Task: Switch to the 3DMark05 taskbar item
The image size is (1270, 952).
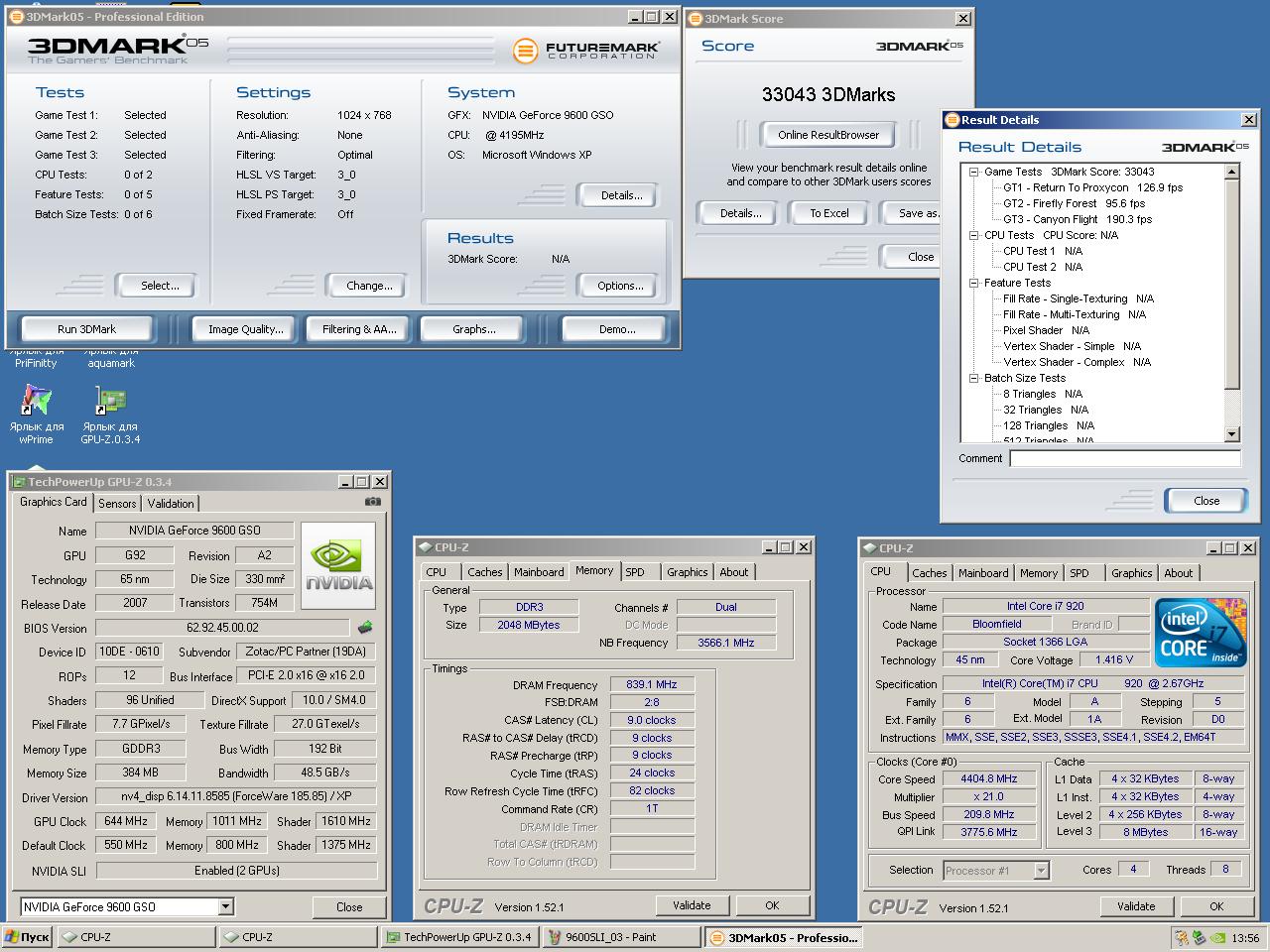Action: click(x=784, y=937)
